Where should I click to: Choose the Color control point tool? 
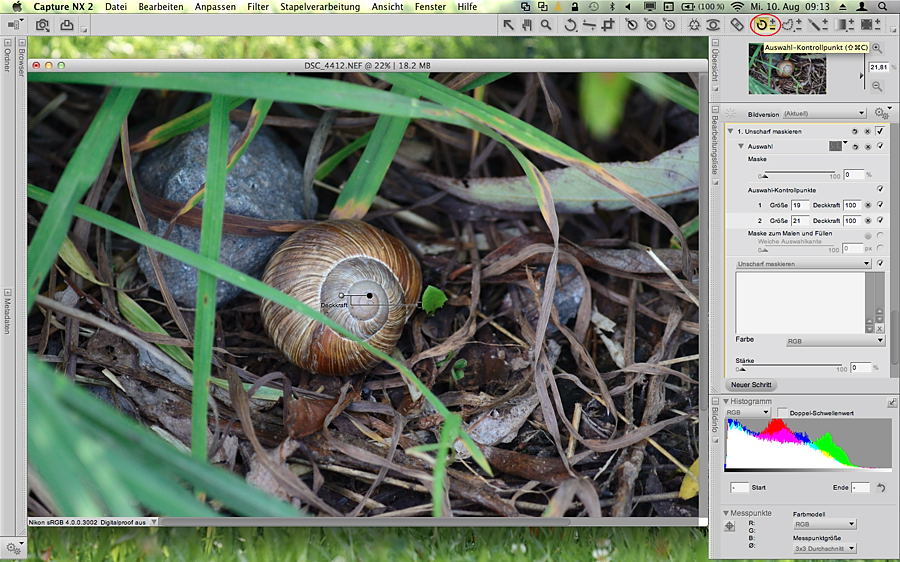click(694, 25)
